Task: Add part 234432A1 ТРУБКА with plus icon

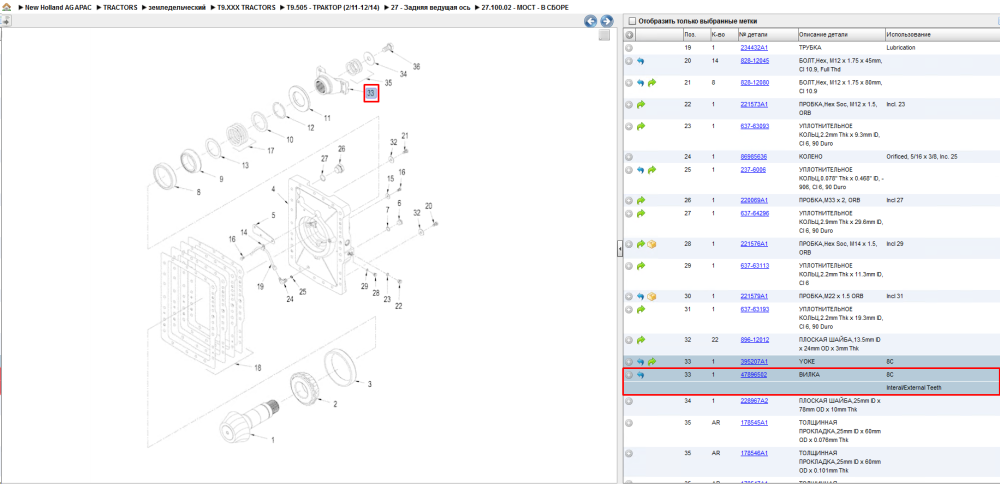Action: pos(629,48)
